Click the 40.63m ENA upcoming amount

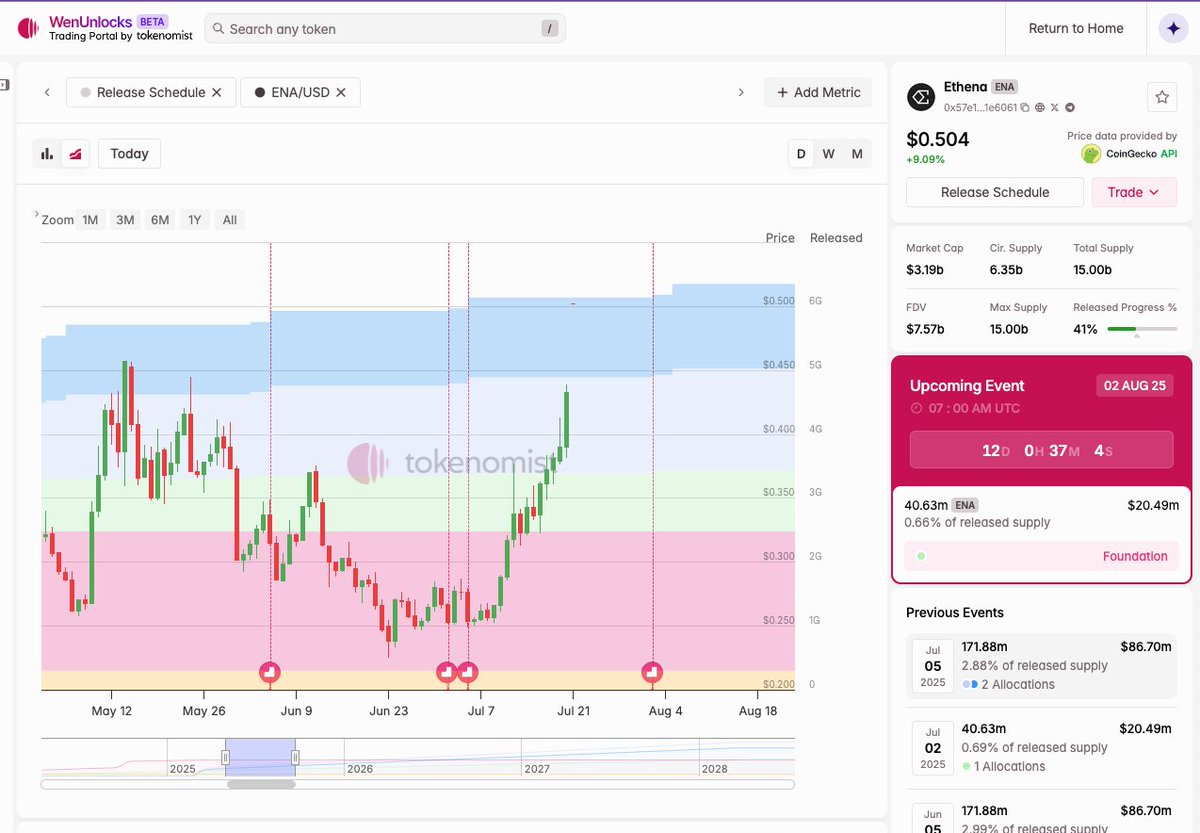click(941, 505)
